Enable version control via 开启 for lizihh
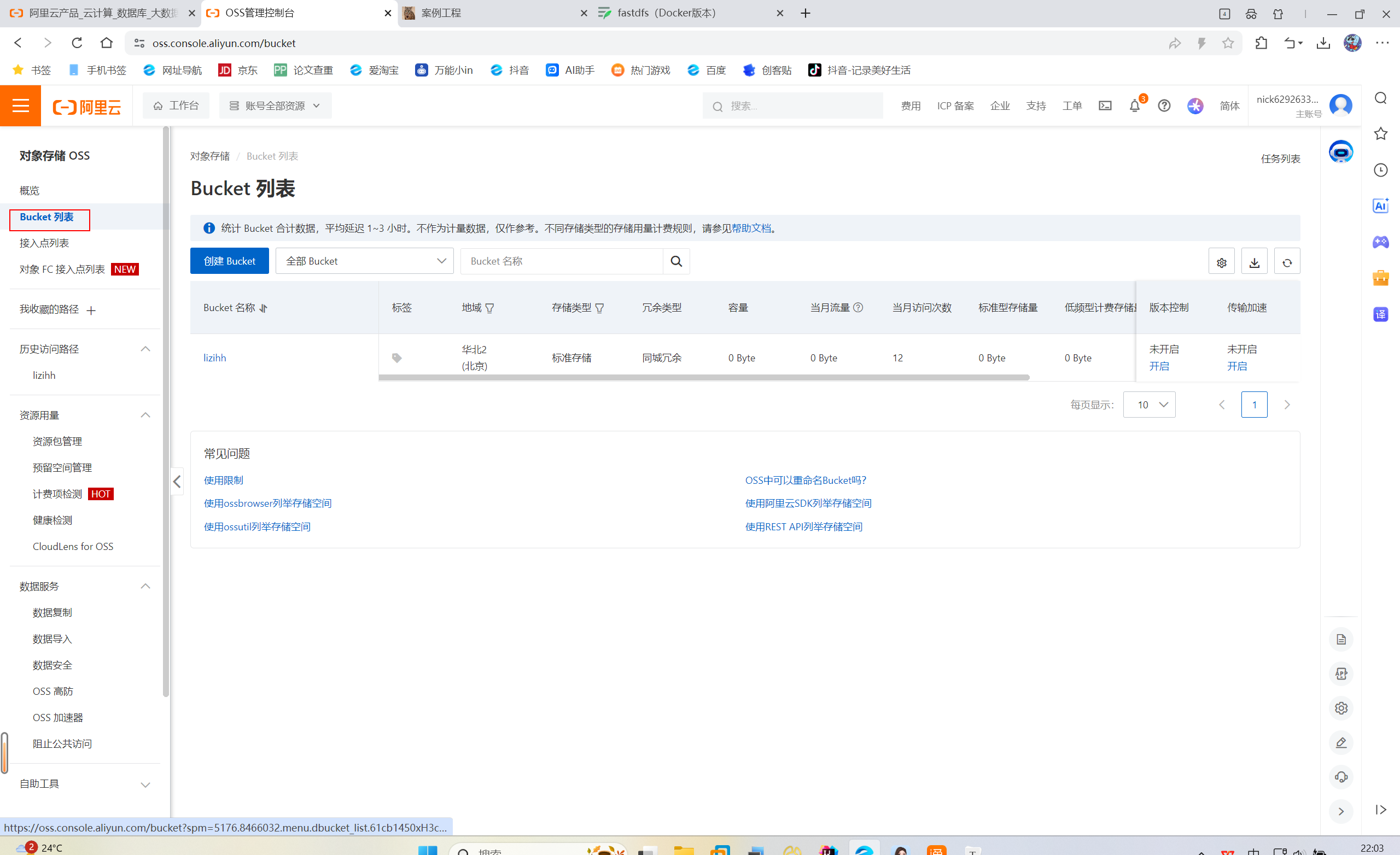Screen dimensions: 1400x855 (x=1158, y=366)
